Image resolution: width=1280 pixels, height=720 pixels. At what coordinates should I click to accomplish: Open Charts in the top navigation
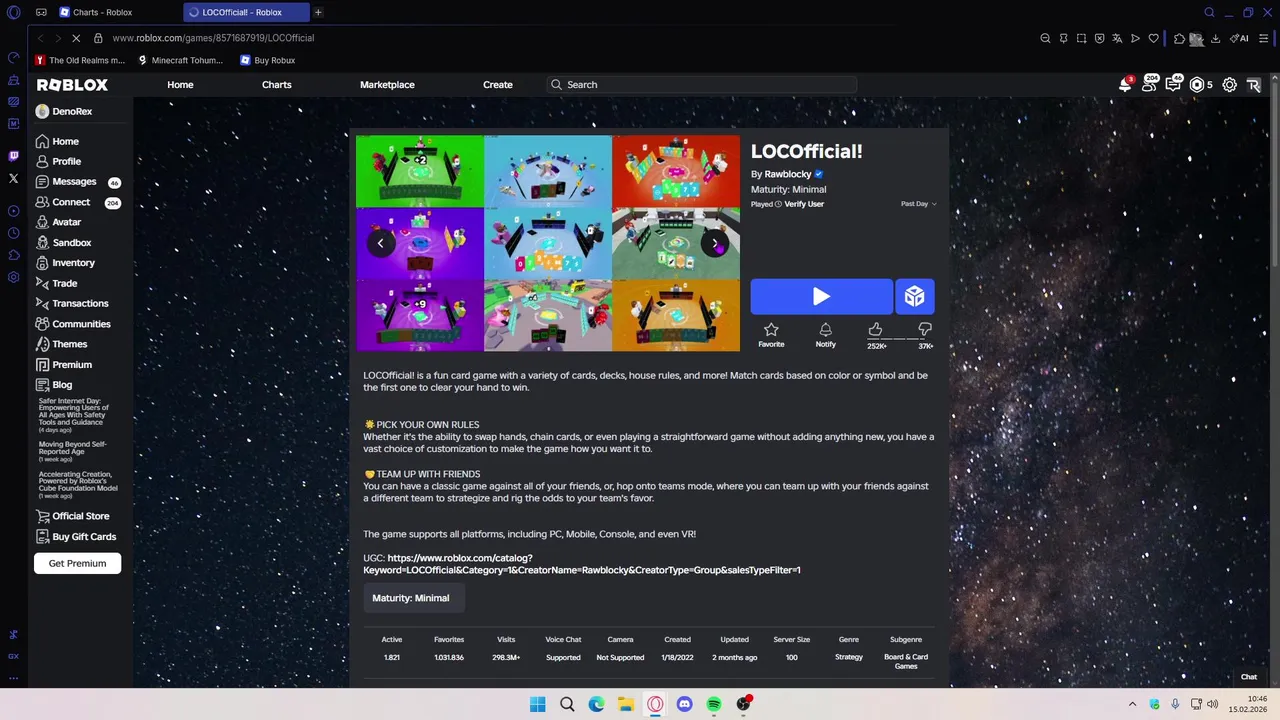277,85
